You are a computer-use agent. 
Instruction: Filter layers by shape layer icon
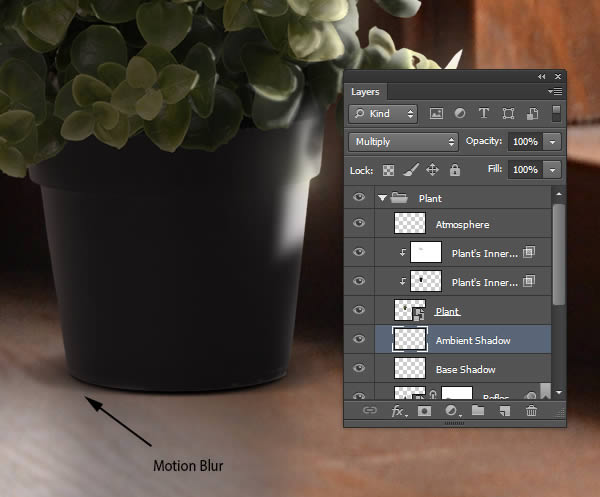coord(508,114)
